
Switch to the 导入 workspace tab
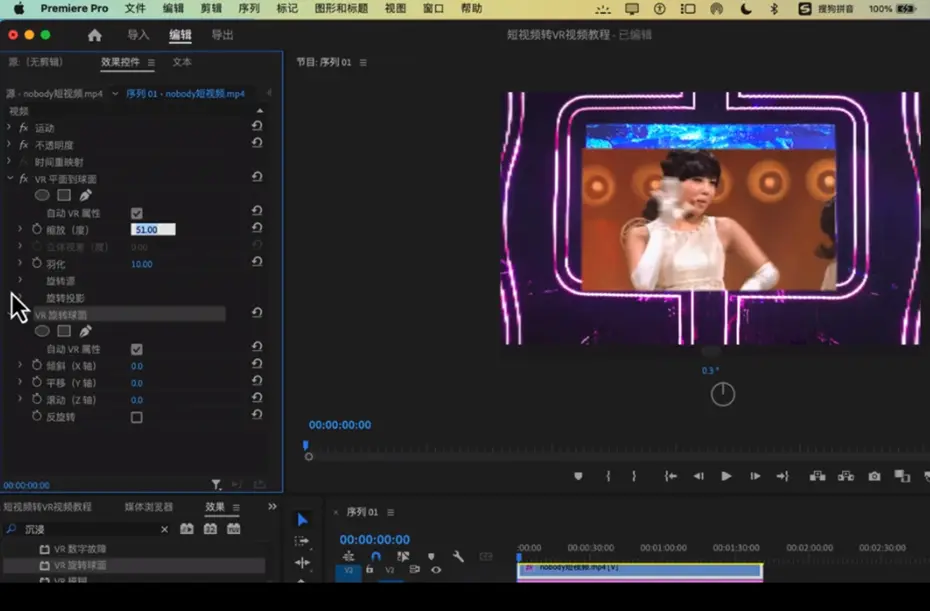coord(138,35)
